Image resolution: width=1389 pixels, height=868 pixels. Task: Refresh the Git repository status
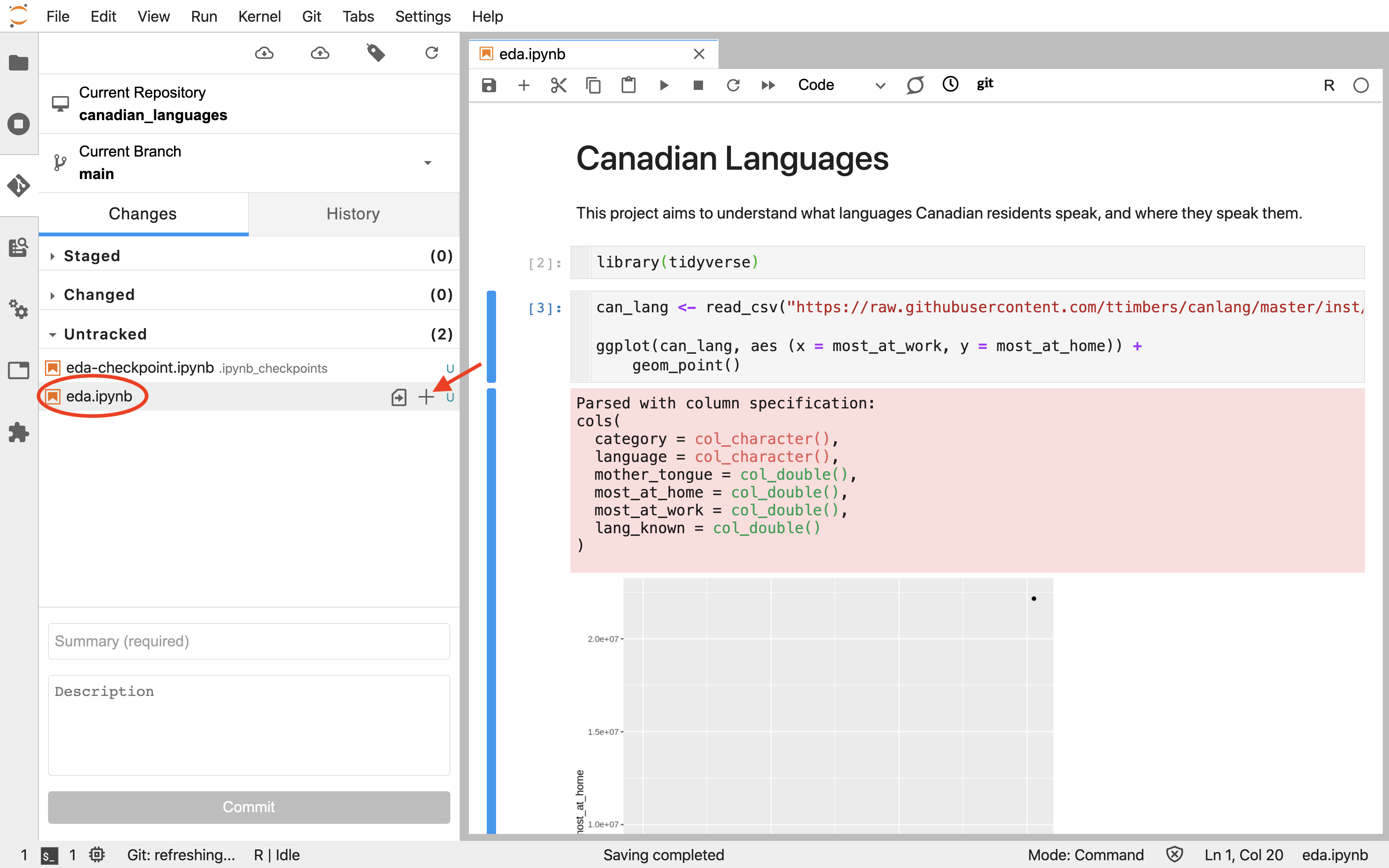[x=432, y=53]
